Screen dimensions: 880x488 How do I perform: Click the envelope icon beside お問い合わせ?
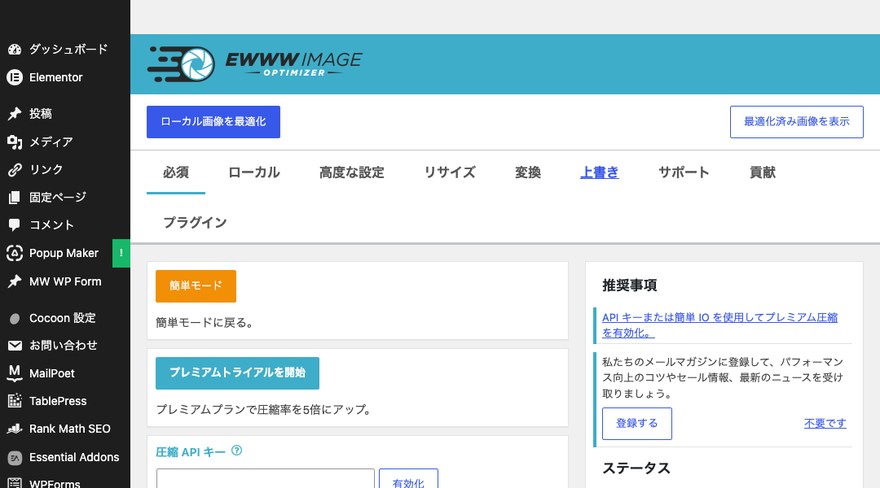[15, 346]
